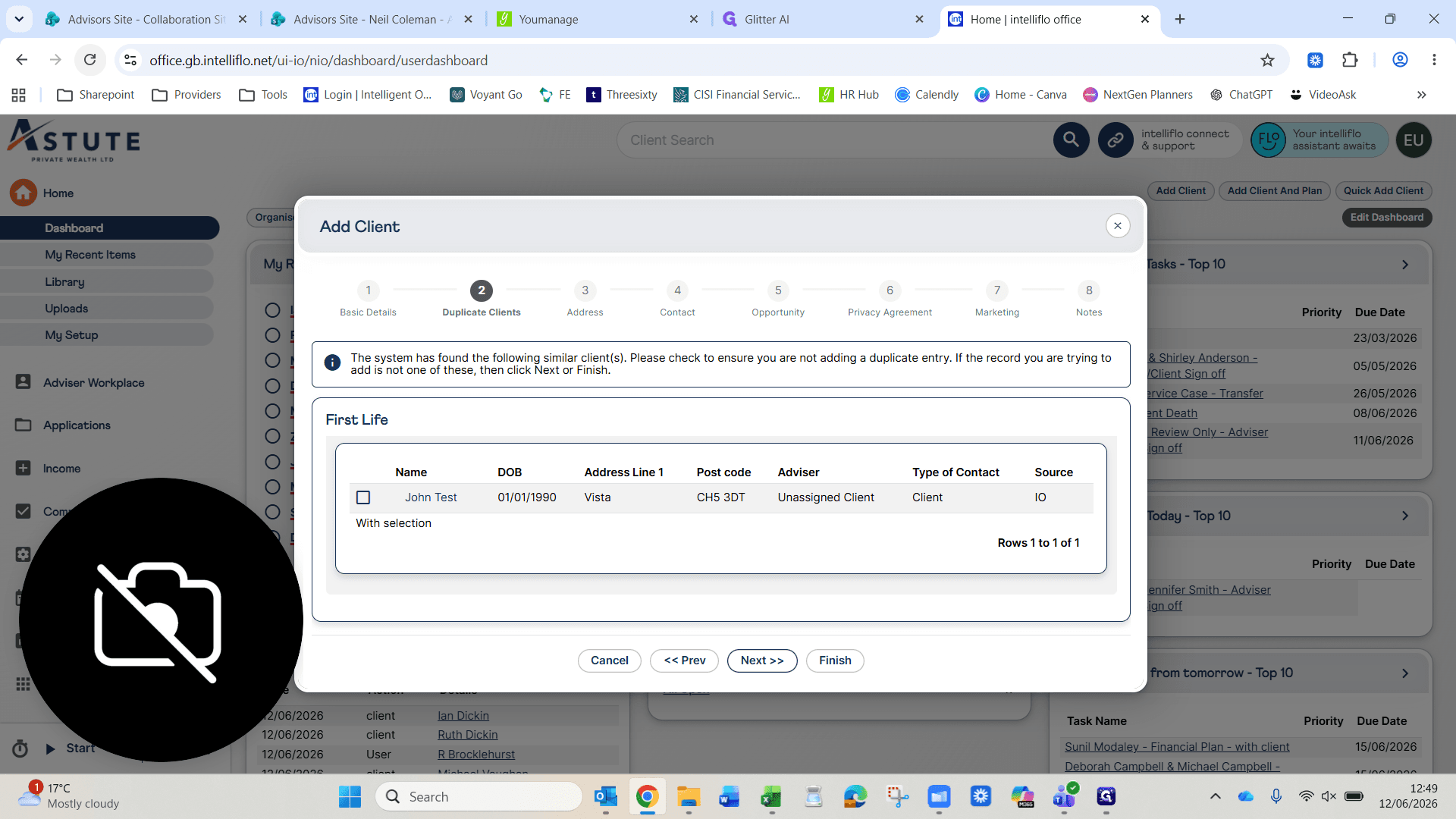Open the browser Extensions puzzle icon
The image size is (1456, 819).
[1350, 61]
